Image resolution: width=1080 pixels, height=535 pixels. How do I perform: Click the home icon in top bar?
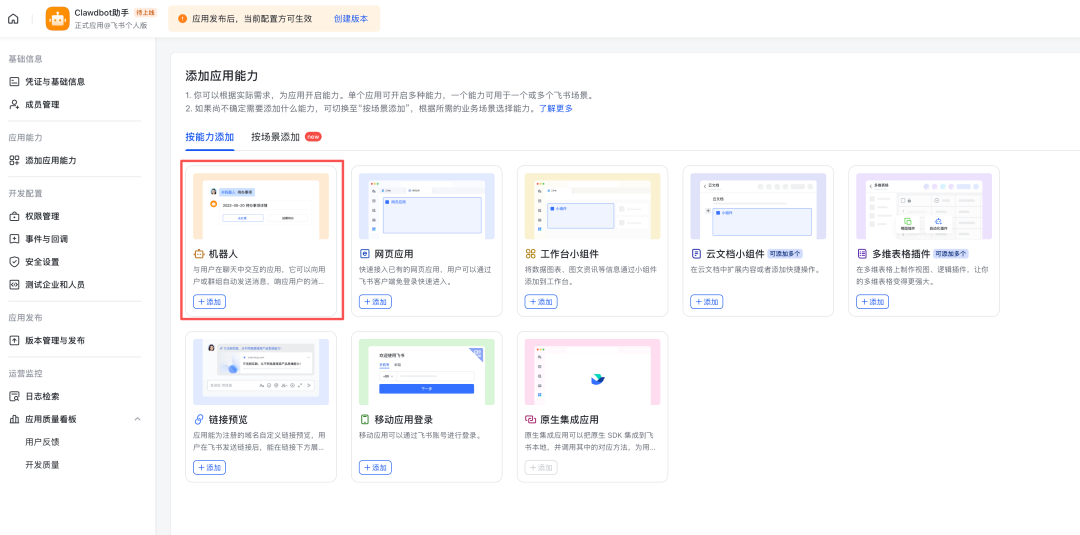[13, 19]
